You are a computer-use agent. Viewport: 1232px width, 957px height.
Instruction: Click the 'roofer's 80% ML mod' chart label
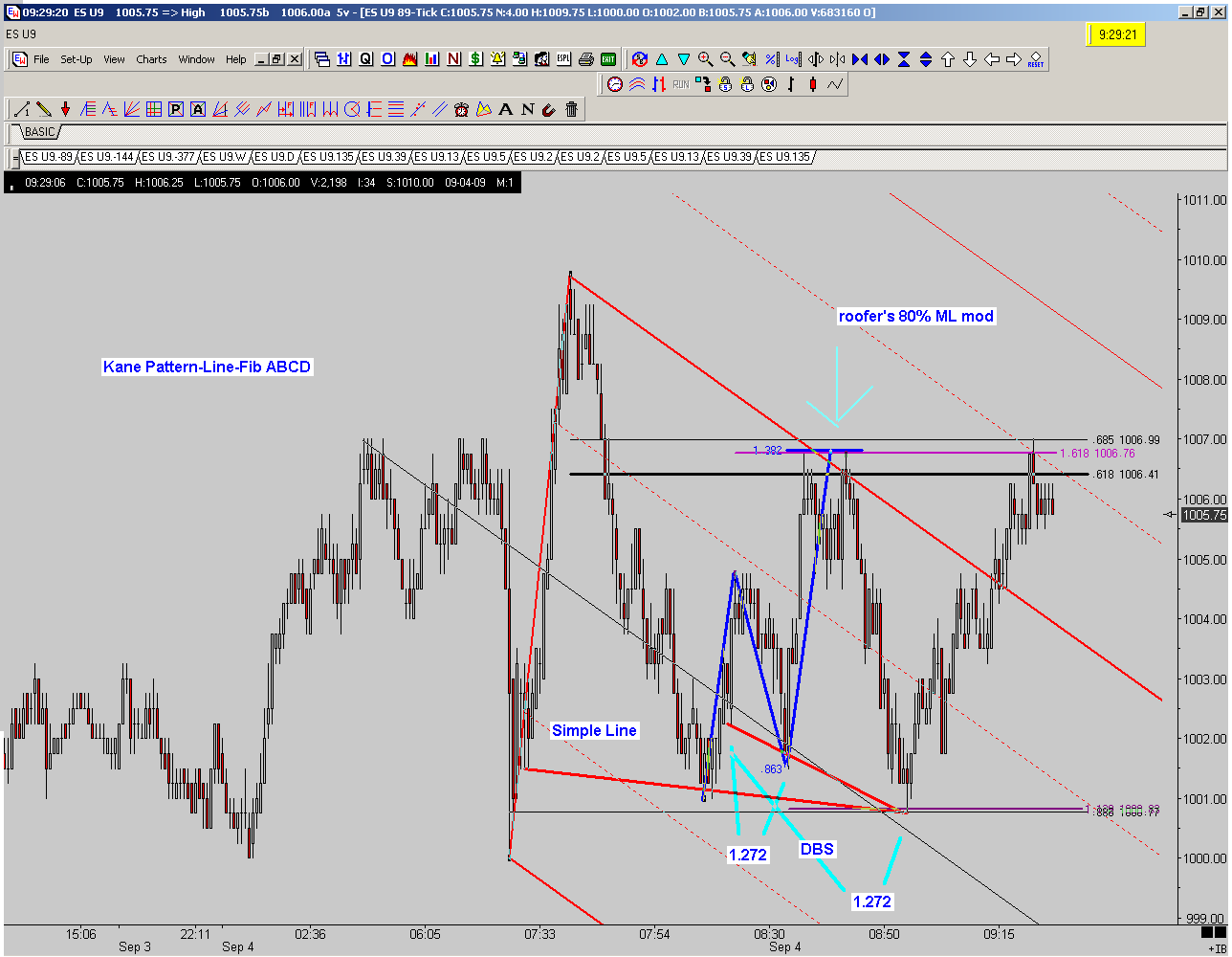[x=916, y=317]
